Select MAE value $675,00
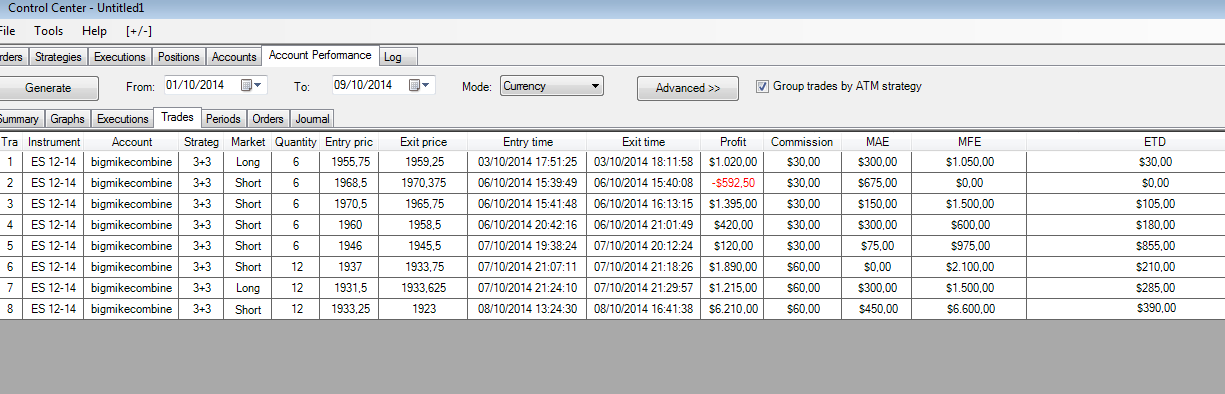This screenshot has width=1225, height=394. tap(877, 182)
